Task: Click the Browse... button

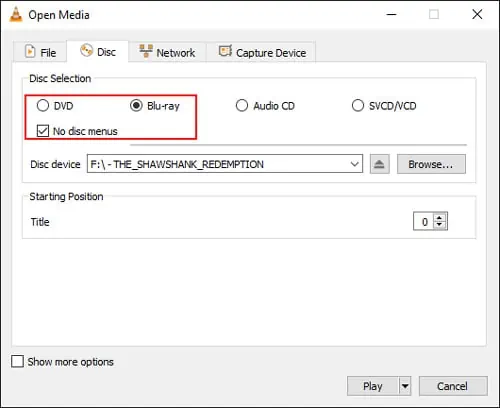Action: pos(431,164)
